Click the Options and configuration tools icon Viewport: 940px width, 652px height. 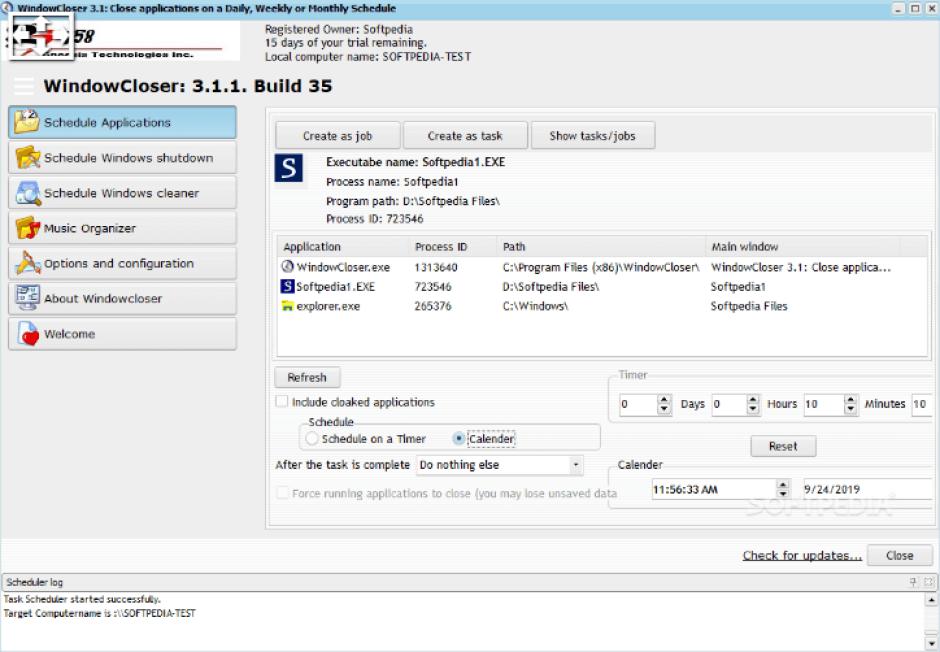click(28, 263)
